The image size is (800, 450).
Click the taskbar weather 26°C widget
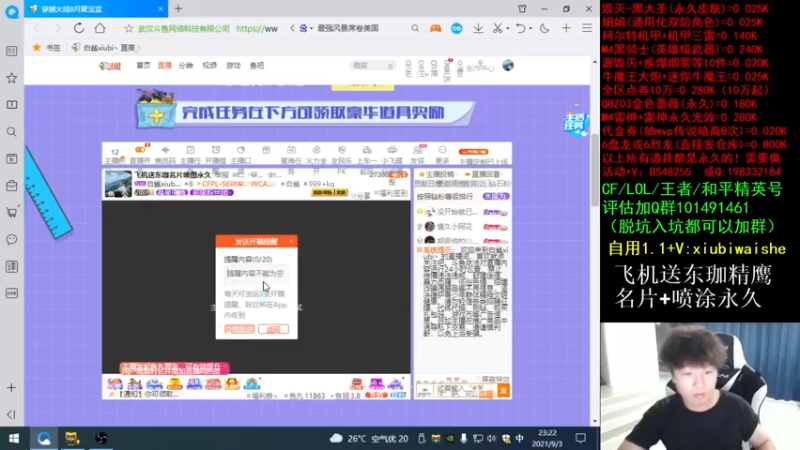pyautogui.click(x=369, y=438)
